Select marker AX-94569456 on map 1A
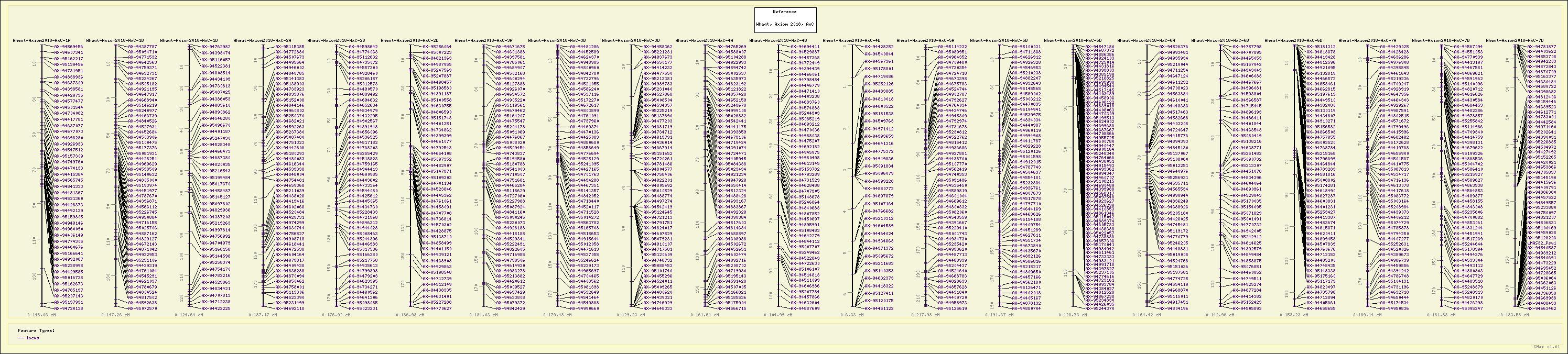This screenshot has height=354, width=1568. 68,46
